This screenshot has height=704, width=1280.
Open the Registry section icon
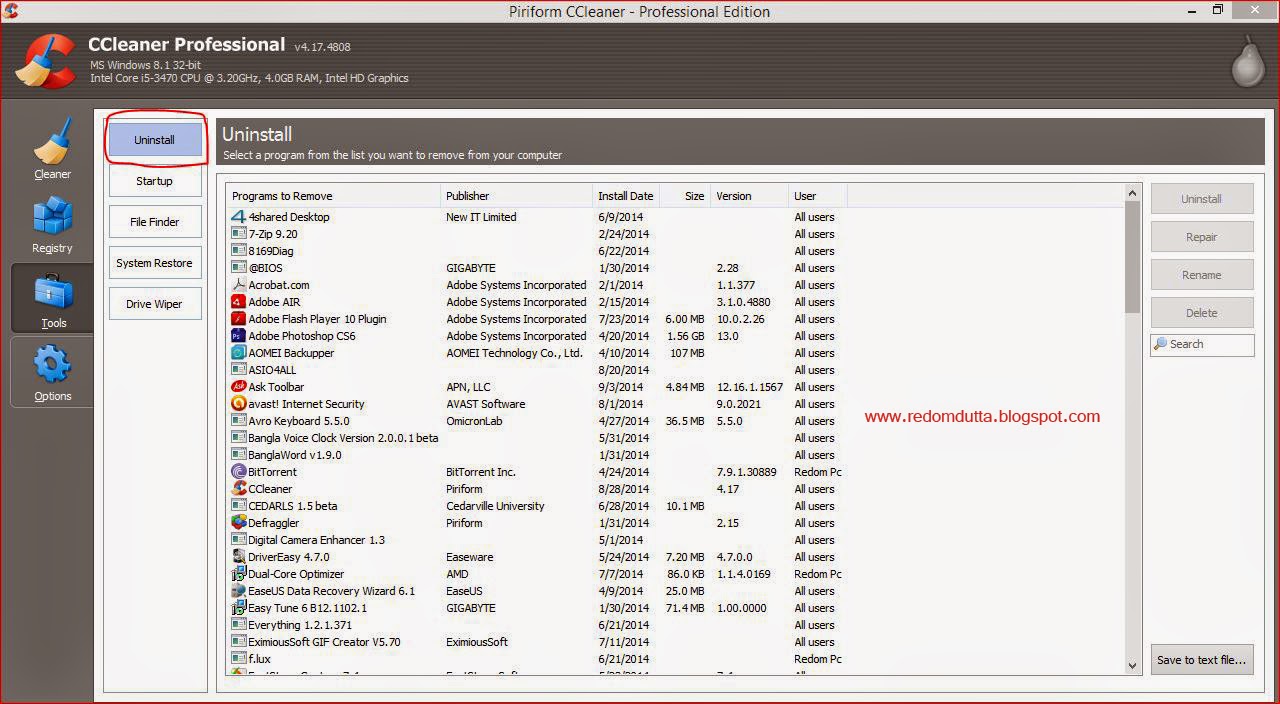52,215
